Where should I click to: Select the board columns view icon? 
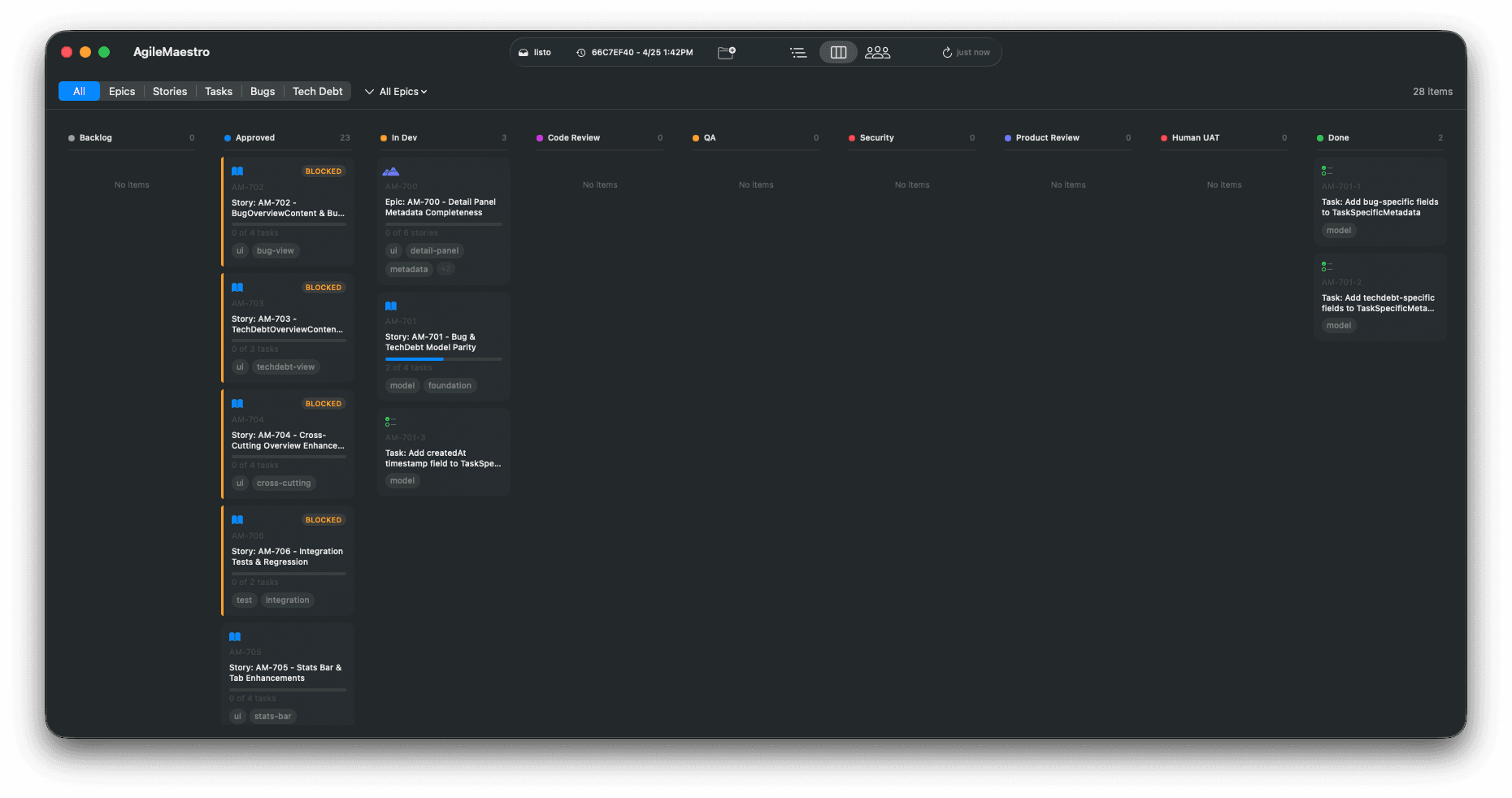[x=838, y=52]
